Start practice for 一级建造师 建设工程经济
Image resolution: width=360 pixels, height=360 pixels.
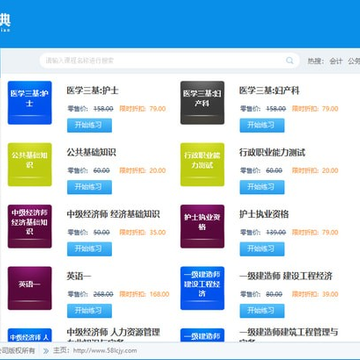[262, 311]
